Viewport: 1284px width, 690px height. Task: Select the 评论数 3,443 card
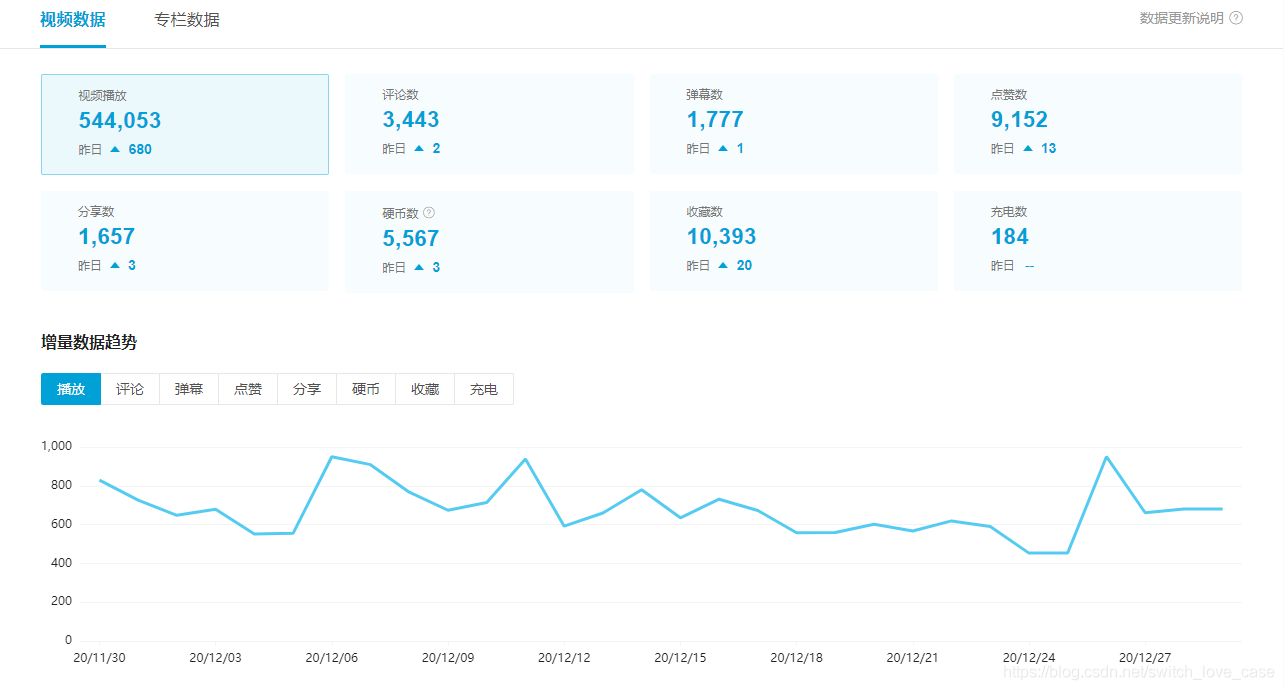click(490, 124)
